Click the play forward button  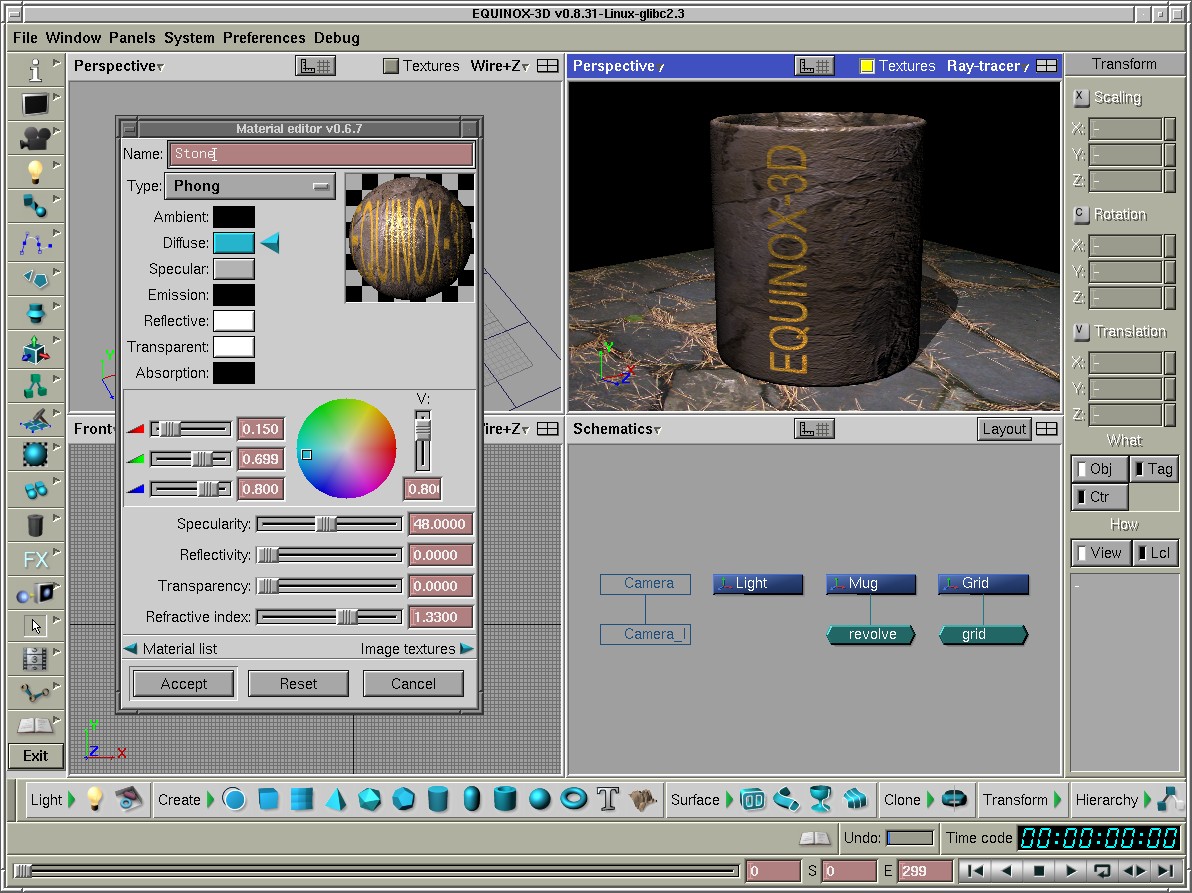tap(1070, 871)
